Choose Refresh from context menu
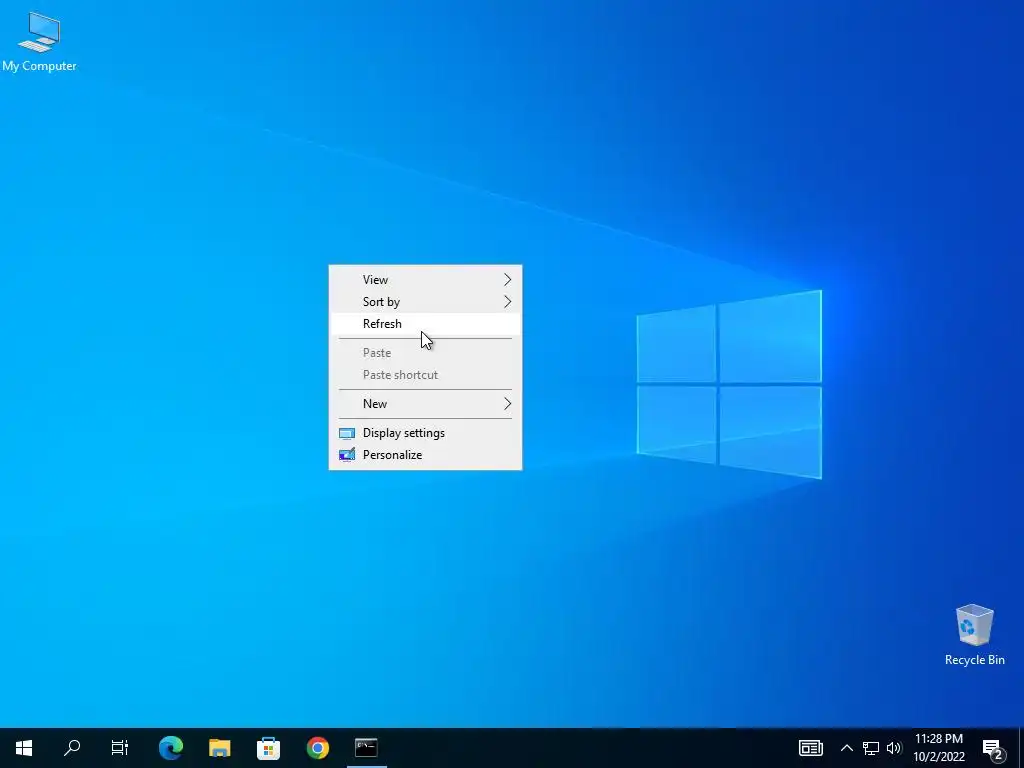 425,324
